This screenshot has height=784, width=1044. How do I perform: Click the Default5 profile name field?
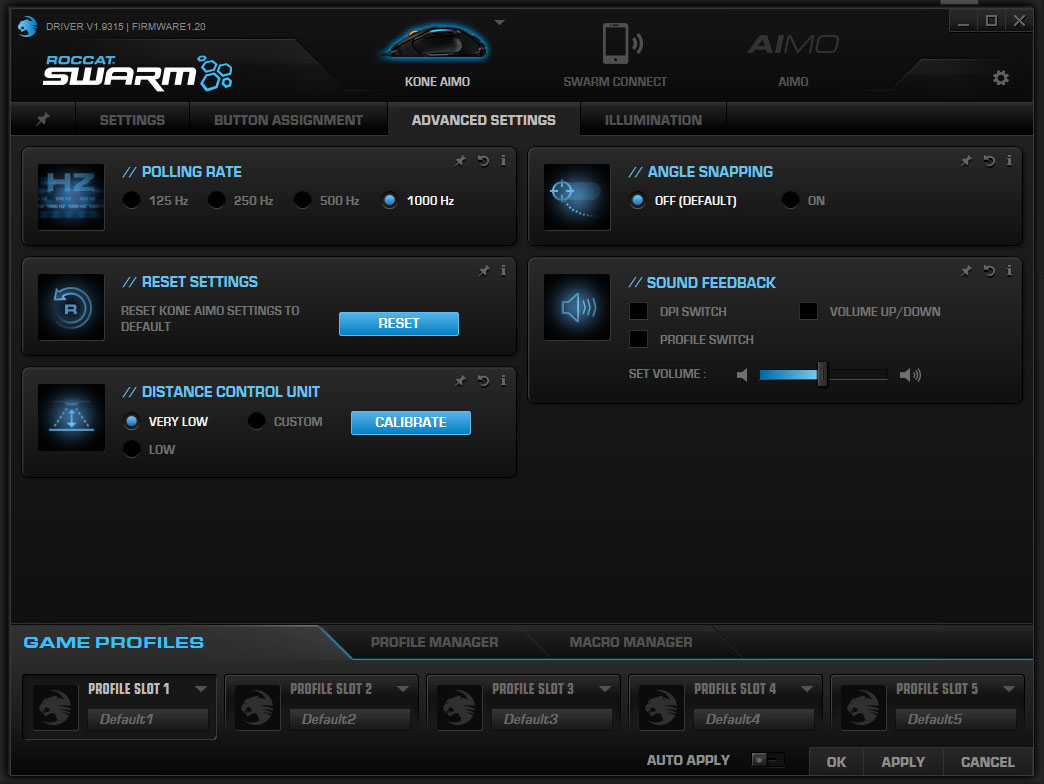point(956,719)
